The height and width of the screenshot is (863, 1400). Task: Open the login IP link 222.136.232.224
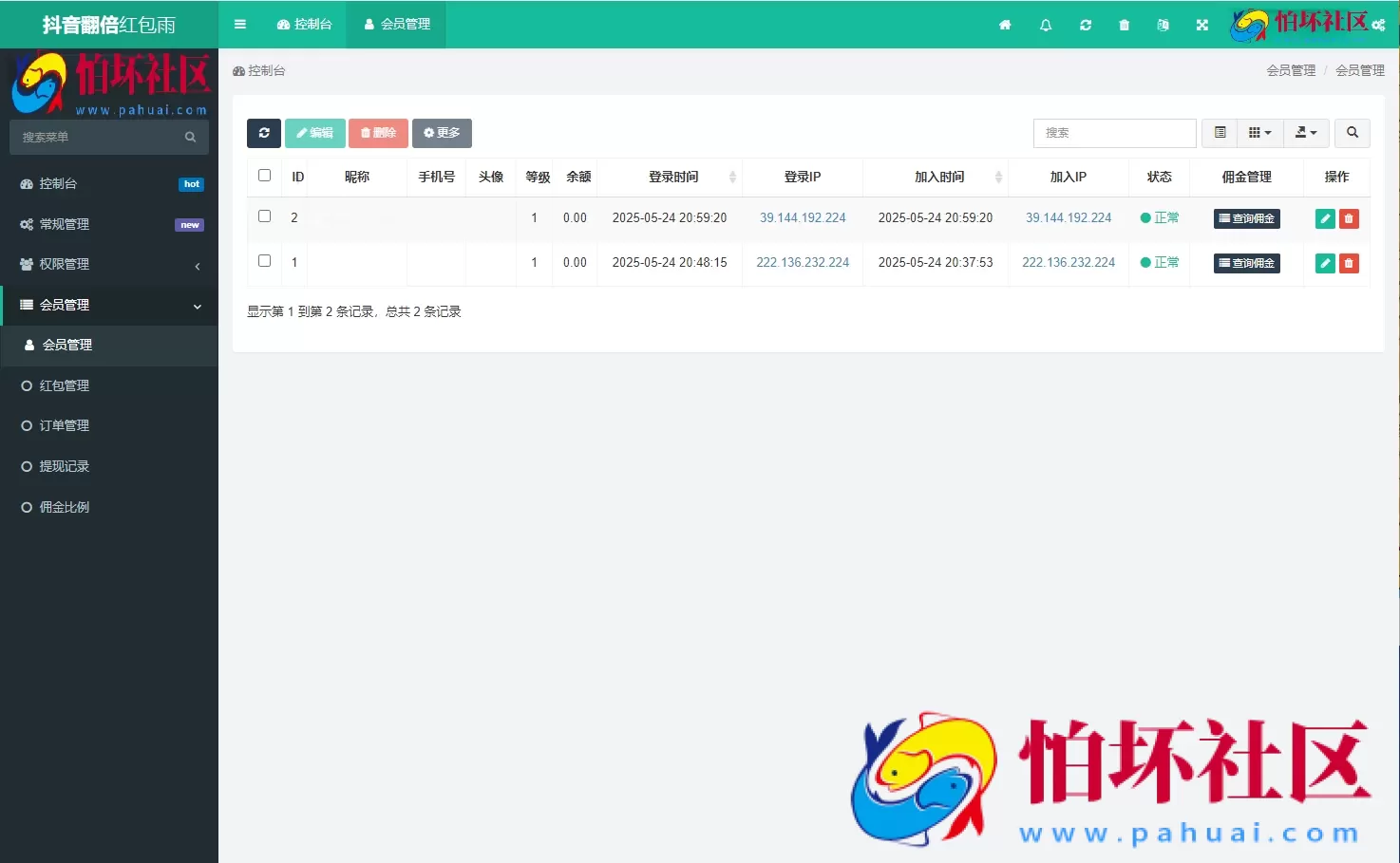[x=803, y=263]
